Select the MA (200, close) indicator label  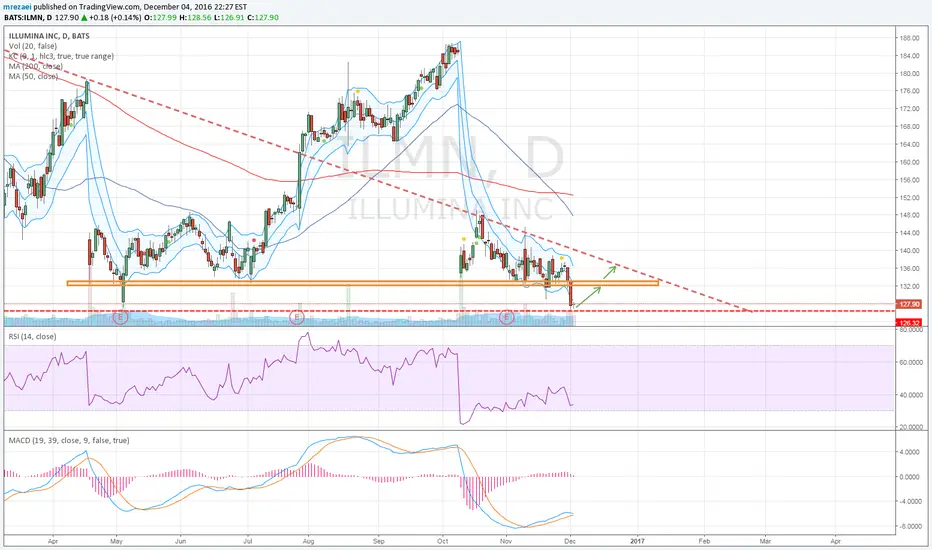pos(36,66)
